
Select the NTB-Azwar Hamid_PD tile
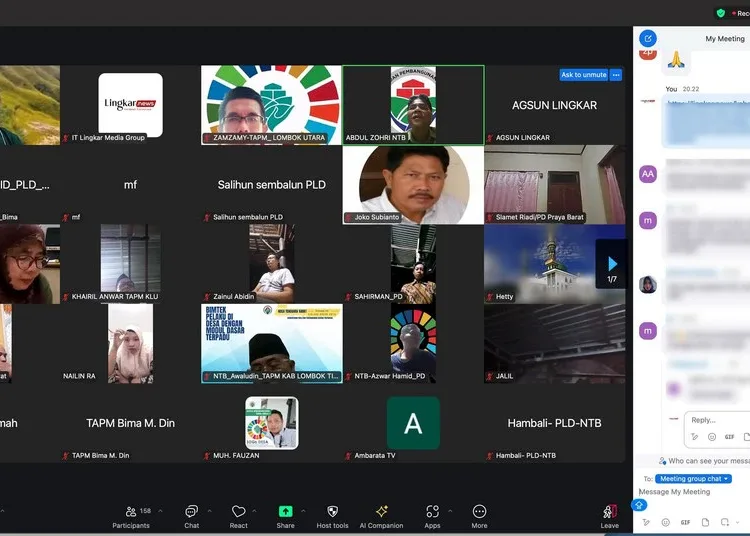click(x=413, y=343)
